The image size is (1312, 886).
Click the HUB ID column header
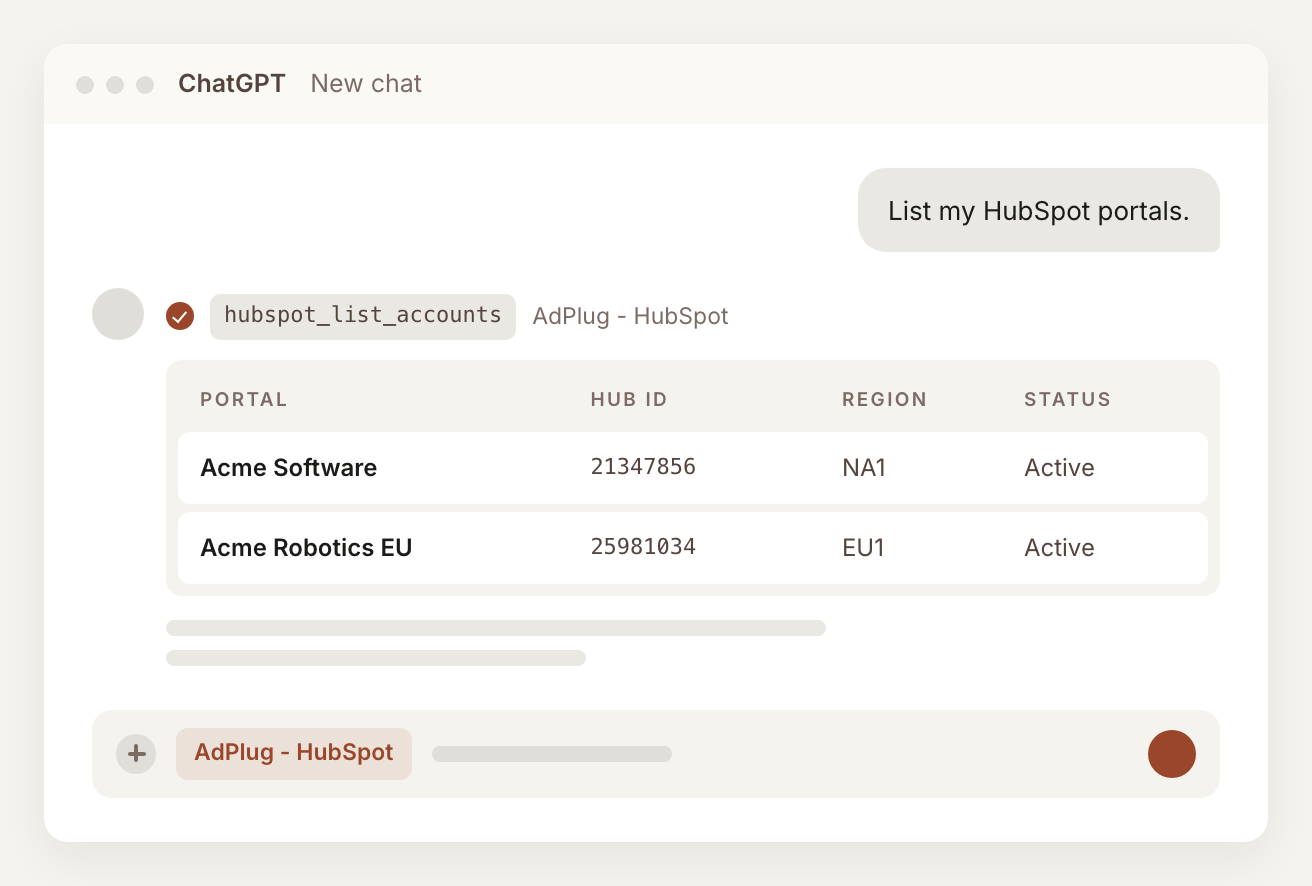coord(629,400)
